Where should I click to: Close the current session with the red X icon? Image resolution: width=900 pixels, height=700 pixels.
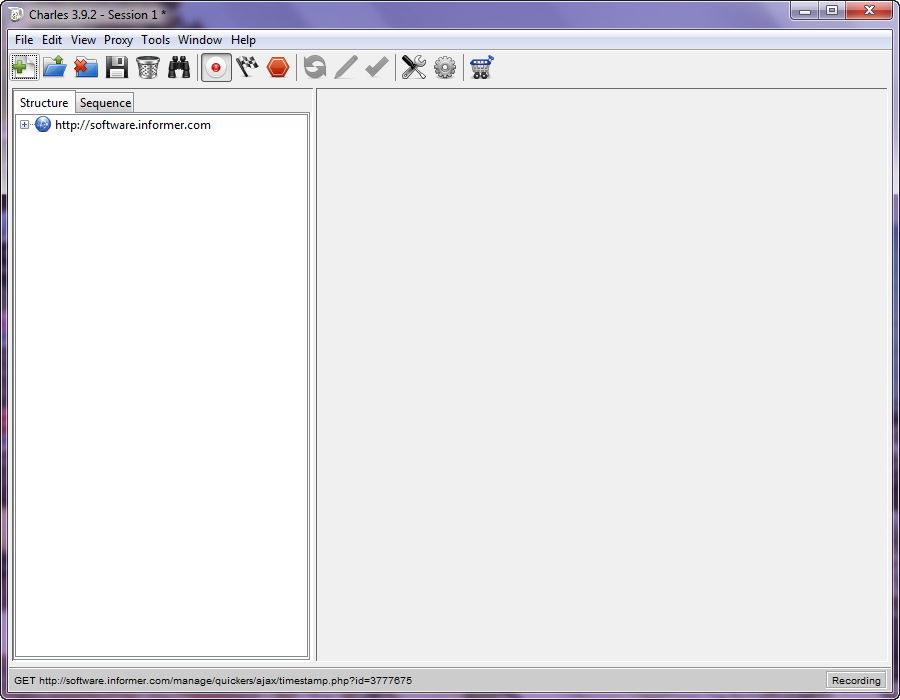[x=86, y=67]
